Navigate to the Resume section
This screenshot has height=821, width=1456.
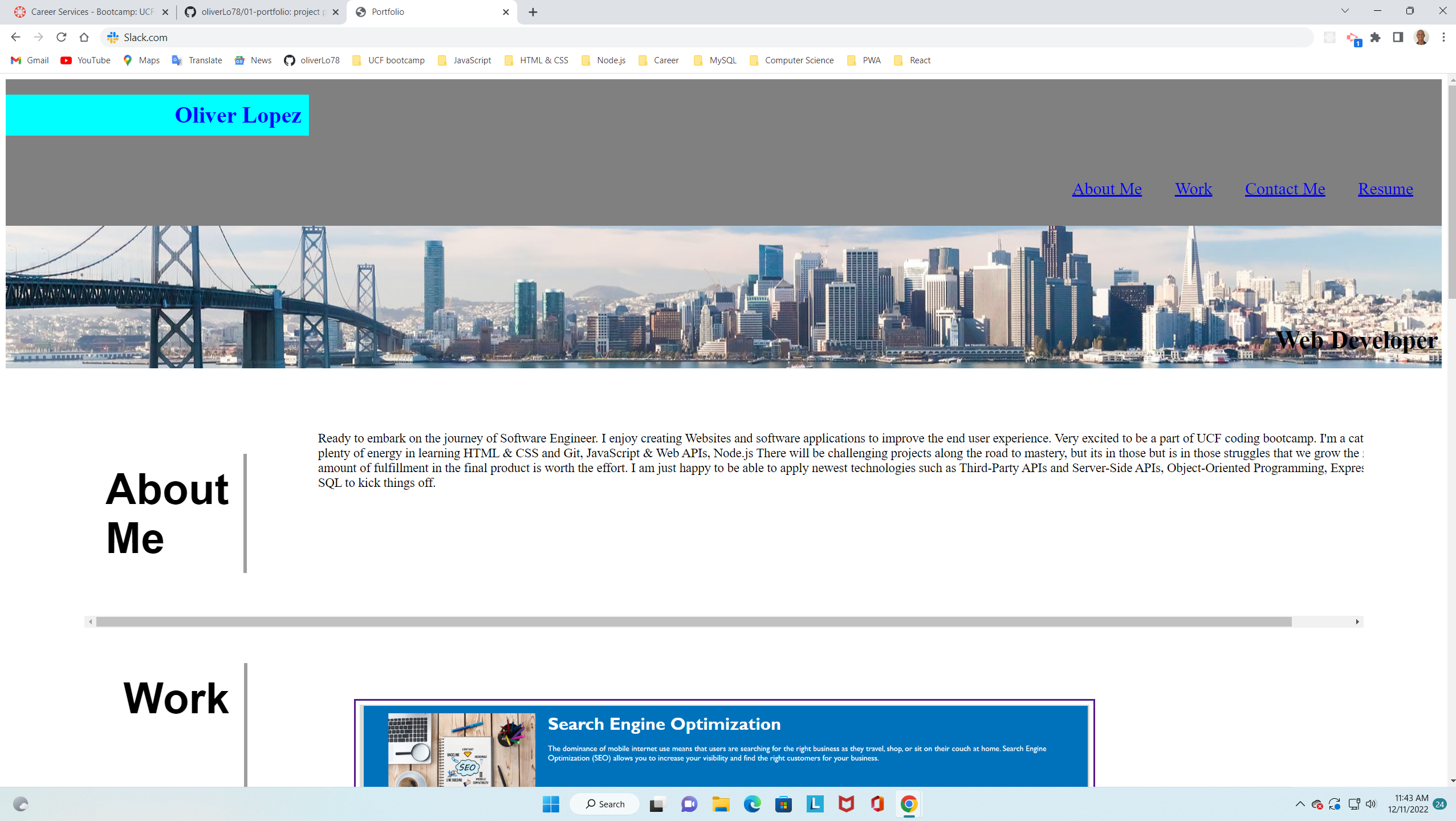[x=1385, y=188]
